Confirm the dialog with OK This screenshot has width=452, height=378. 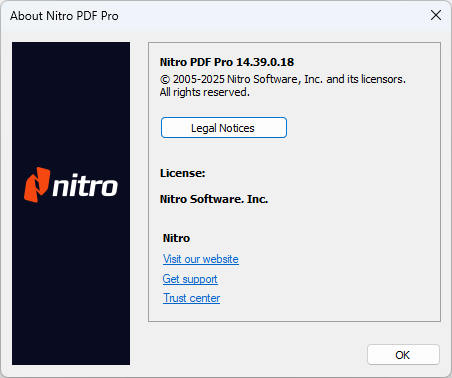coord(403,355)
